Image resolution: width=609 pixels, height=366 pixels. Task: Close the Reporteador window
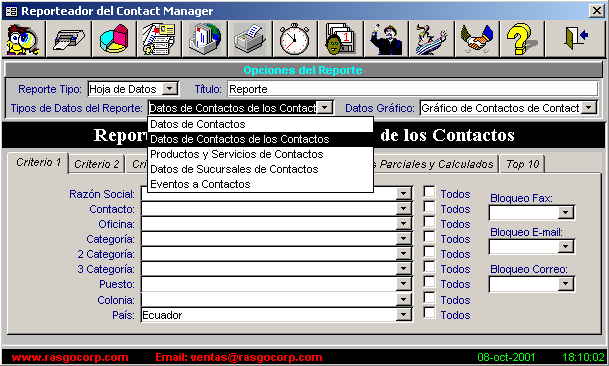pos(597,11)
